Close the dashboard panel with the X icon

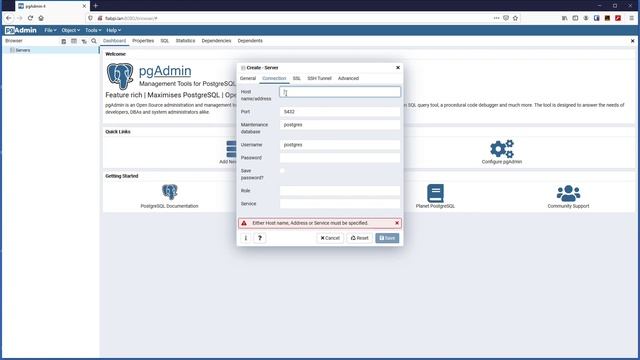click(633, 41)
